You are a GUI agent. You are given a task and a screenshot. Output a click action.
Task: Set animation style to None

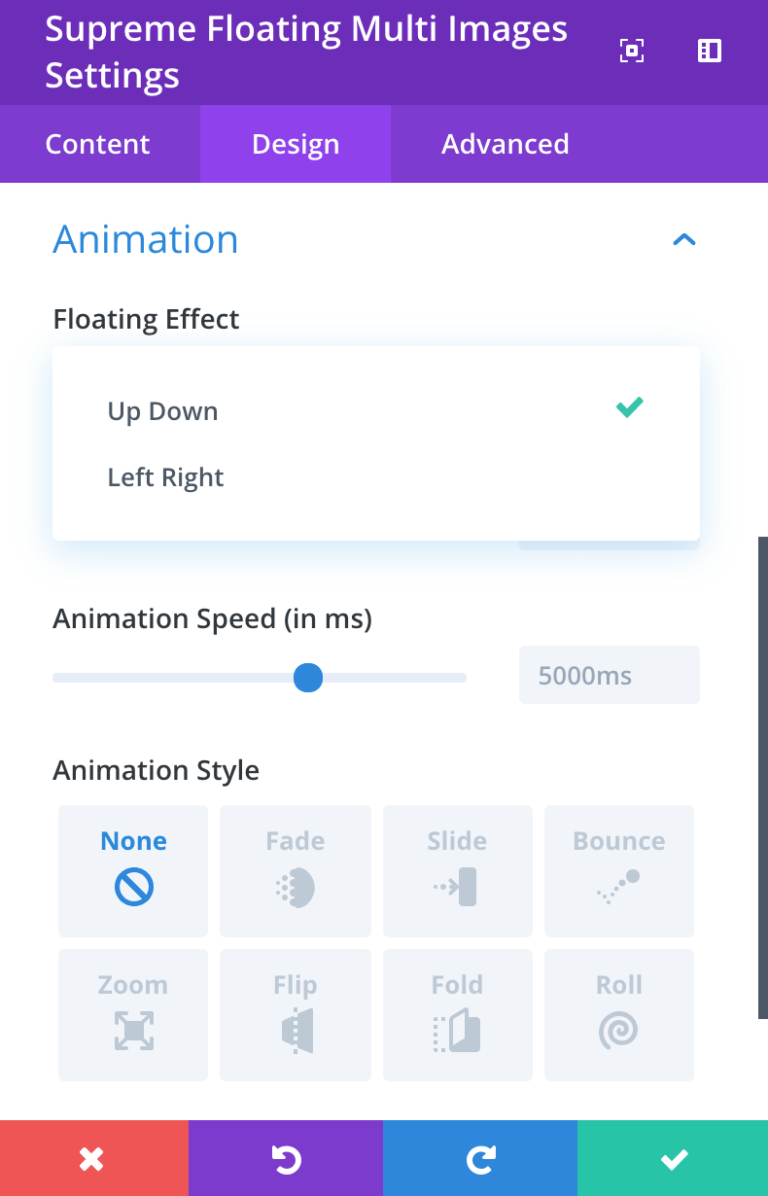point(133,870)
